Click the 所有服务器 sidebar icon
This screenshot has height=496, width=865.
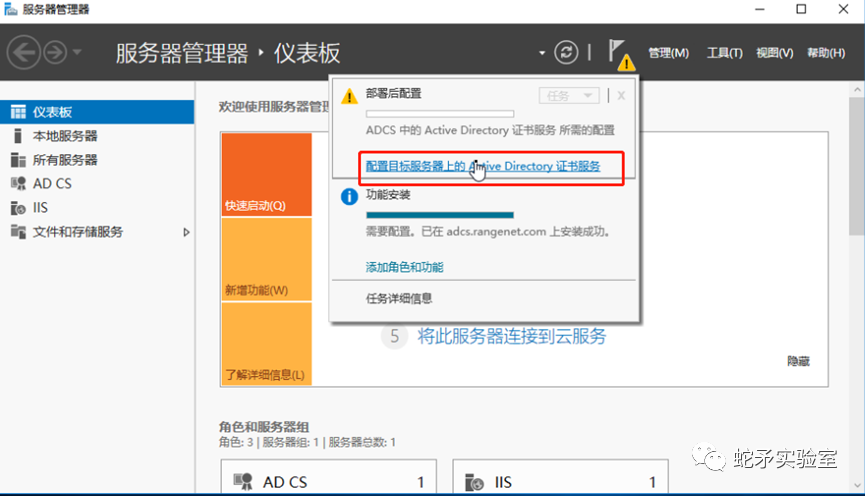(x=18, y=160)
